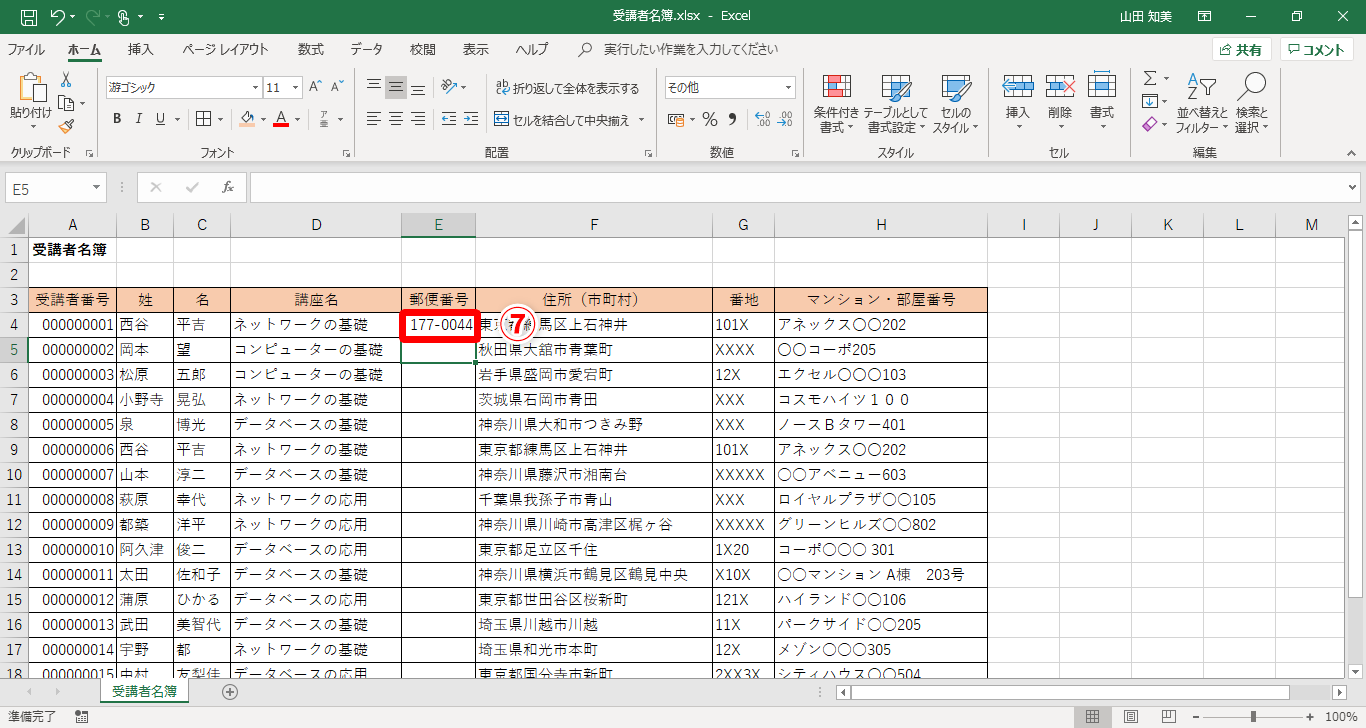This screenshot has height=728, width=1366.
Task: Open the font name dropdown (游ゴシック)
Action: pos(255,88)
